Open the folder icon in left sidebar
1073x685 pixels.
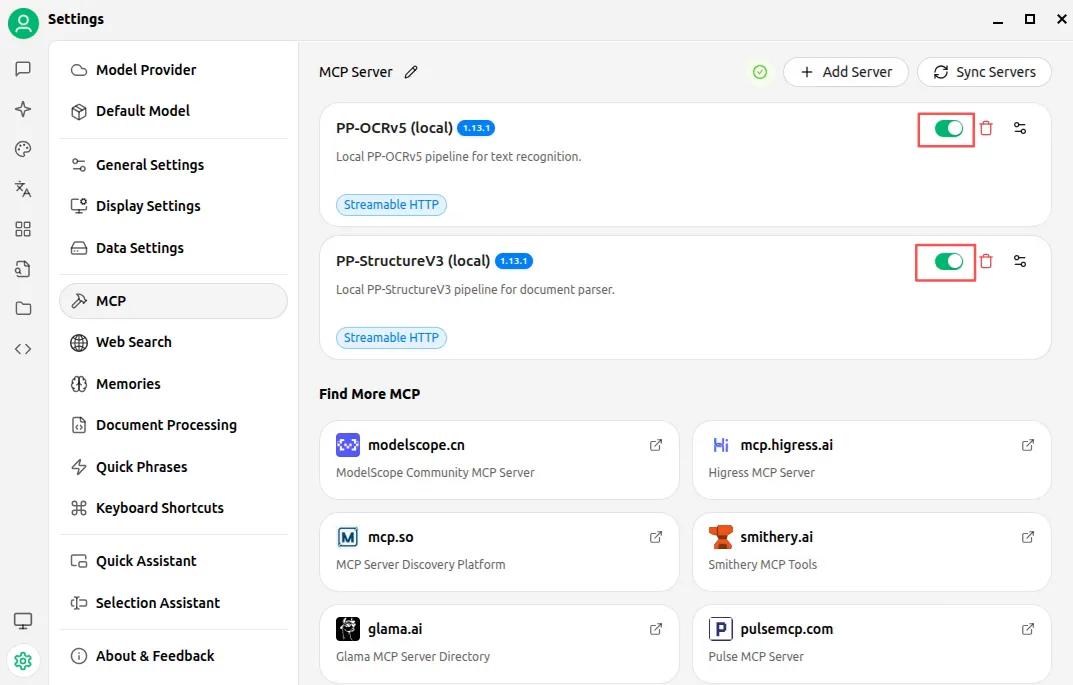[23, 309]
